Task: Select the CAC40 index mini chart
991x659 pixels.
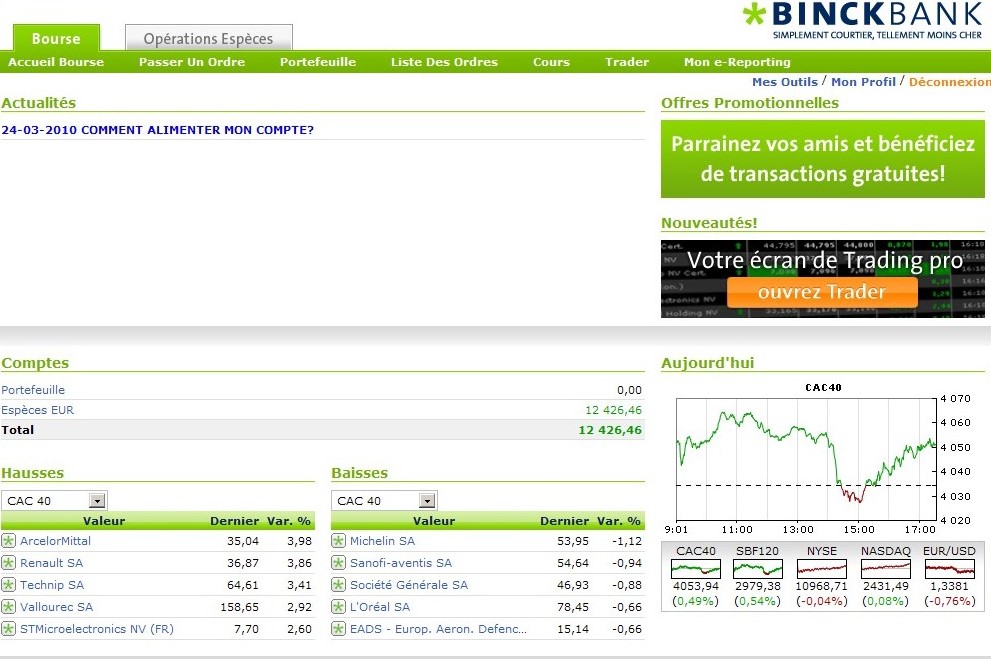Action: [696, 569]
